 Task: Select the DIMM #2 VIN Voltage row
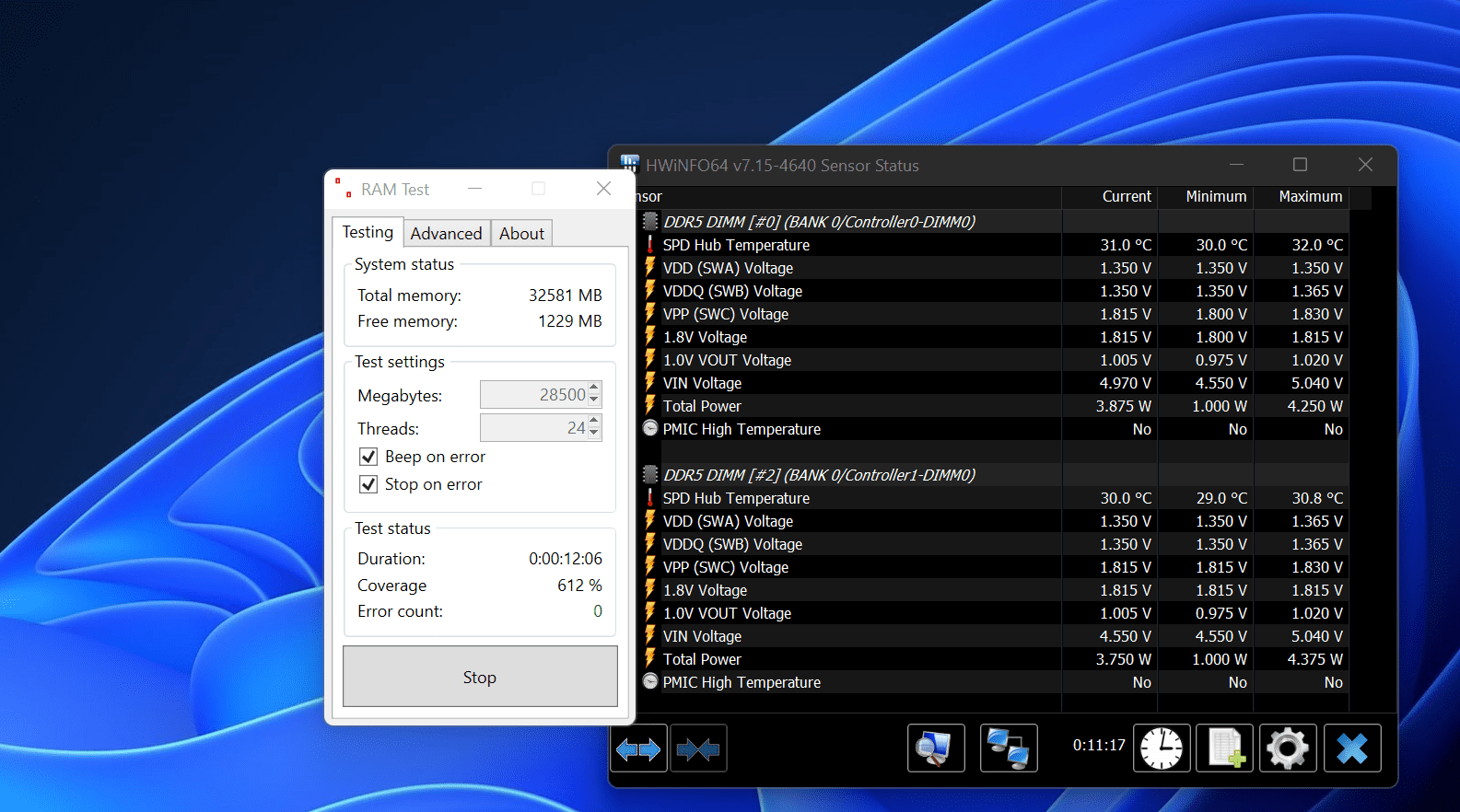[993, 636]
